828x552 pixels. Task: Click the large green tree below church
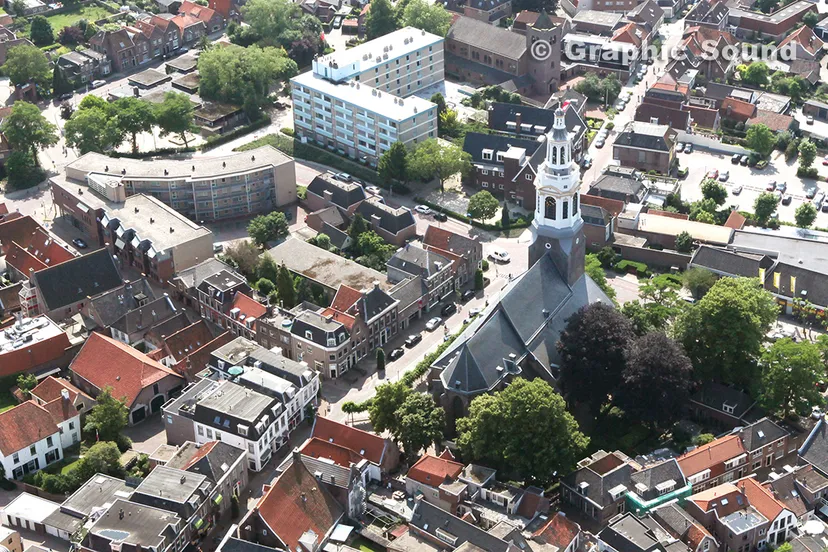pos(522,430)
